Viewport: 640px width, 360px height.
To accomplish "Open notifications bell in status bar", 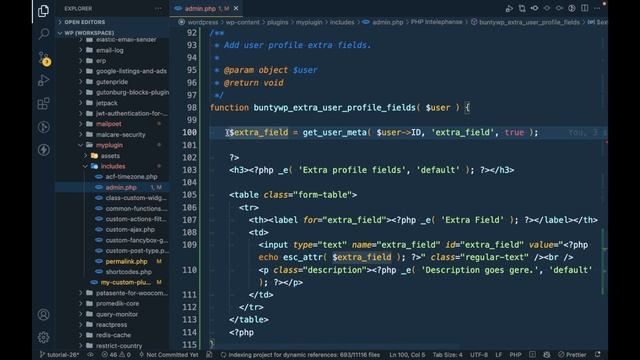I will click(x=598, y=355).
